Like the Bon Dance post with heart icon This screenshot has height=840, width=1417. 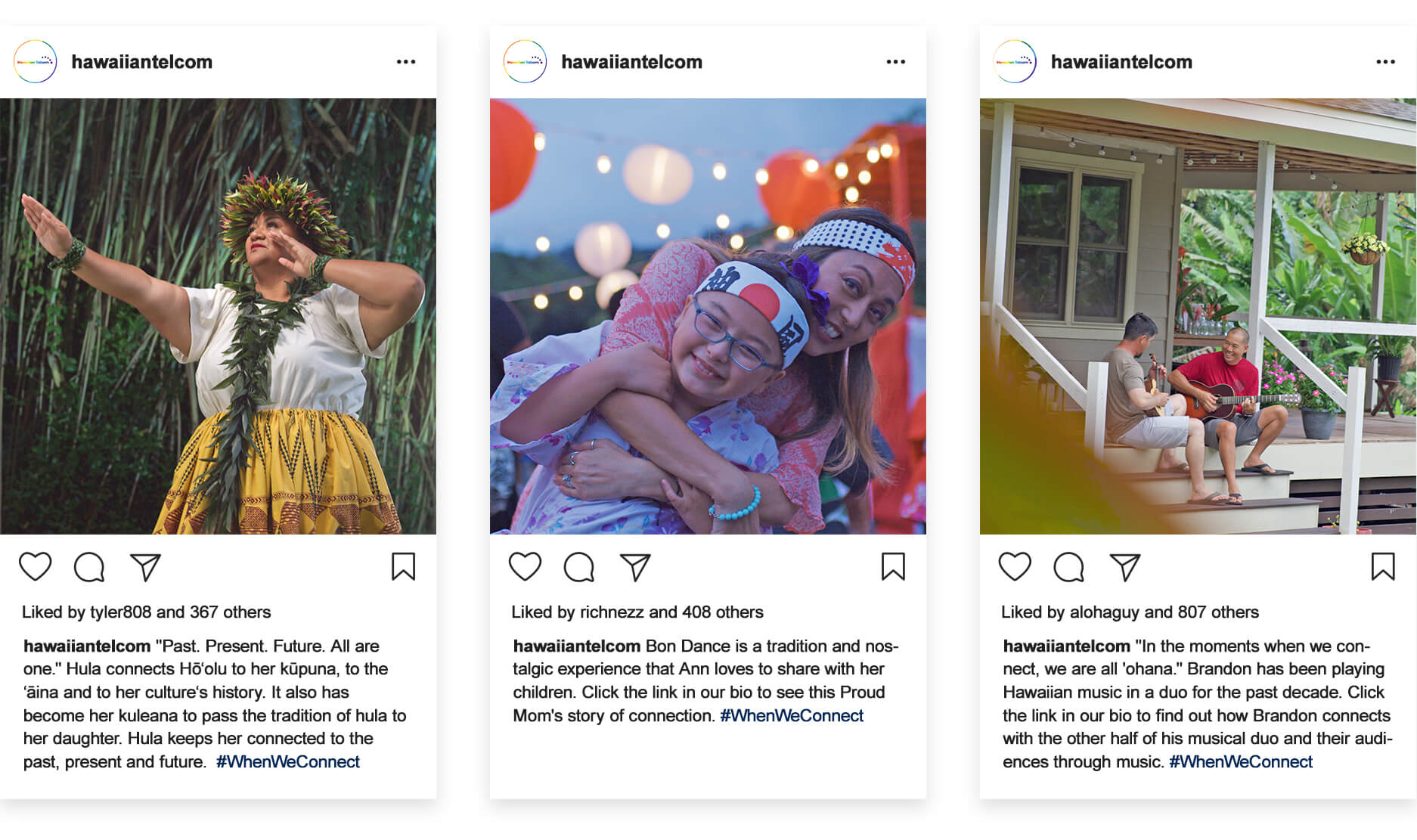(x=525, y=566)
